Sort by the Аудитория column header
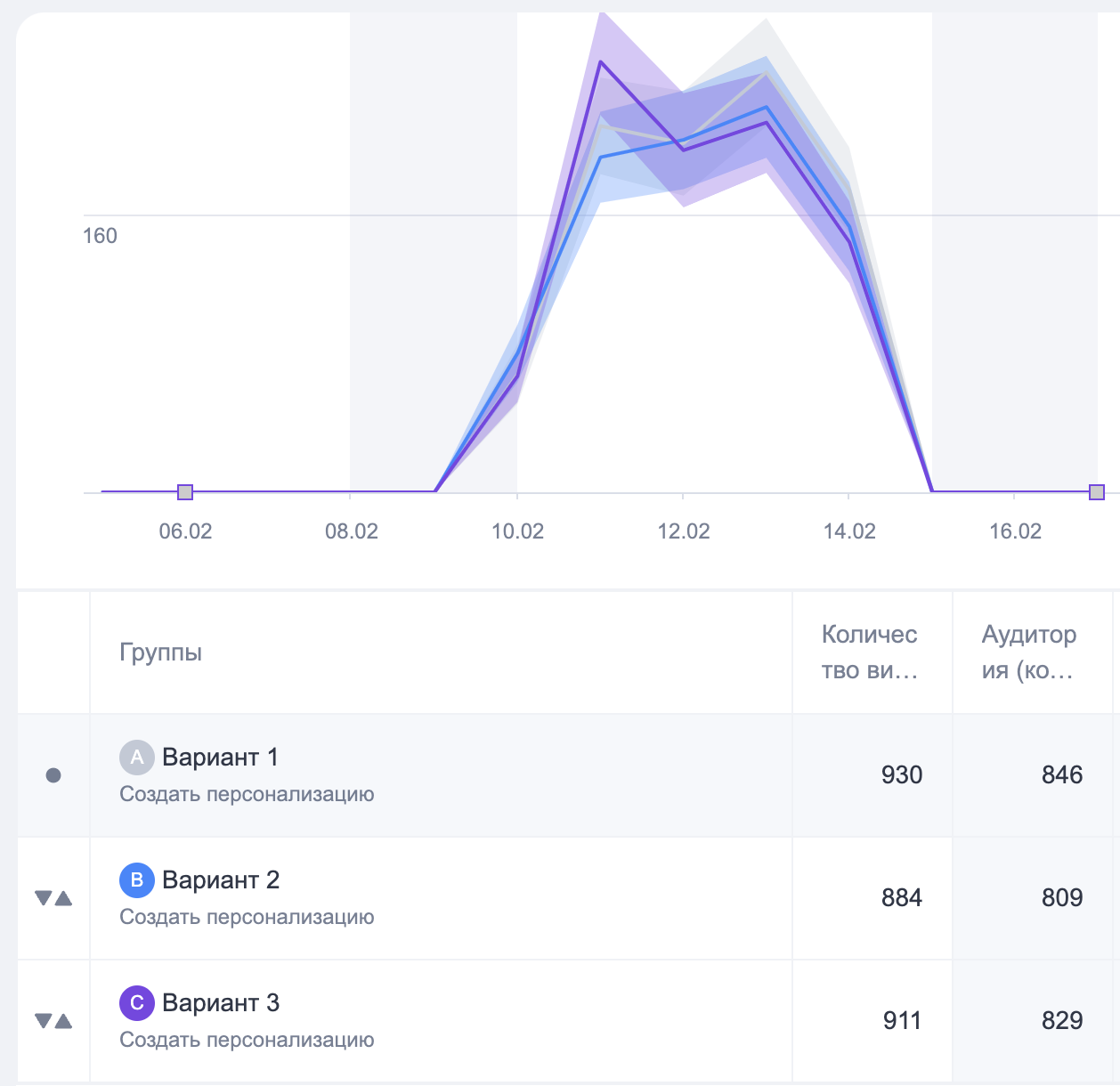The width and height of the screenshot is (1120, 1086). tap(1029, 652)
